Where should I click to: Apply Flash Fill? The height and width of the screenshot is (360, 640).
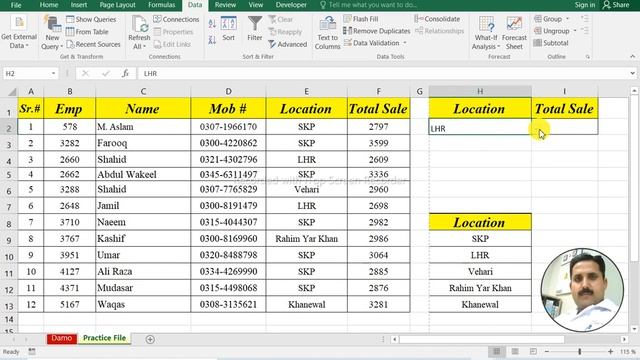pyautogui.click(x=361, y=19)
